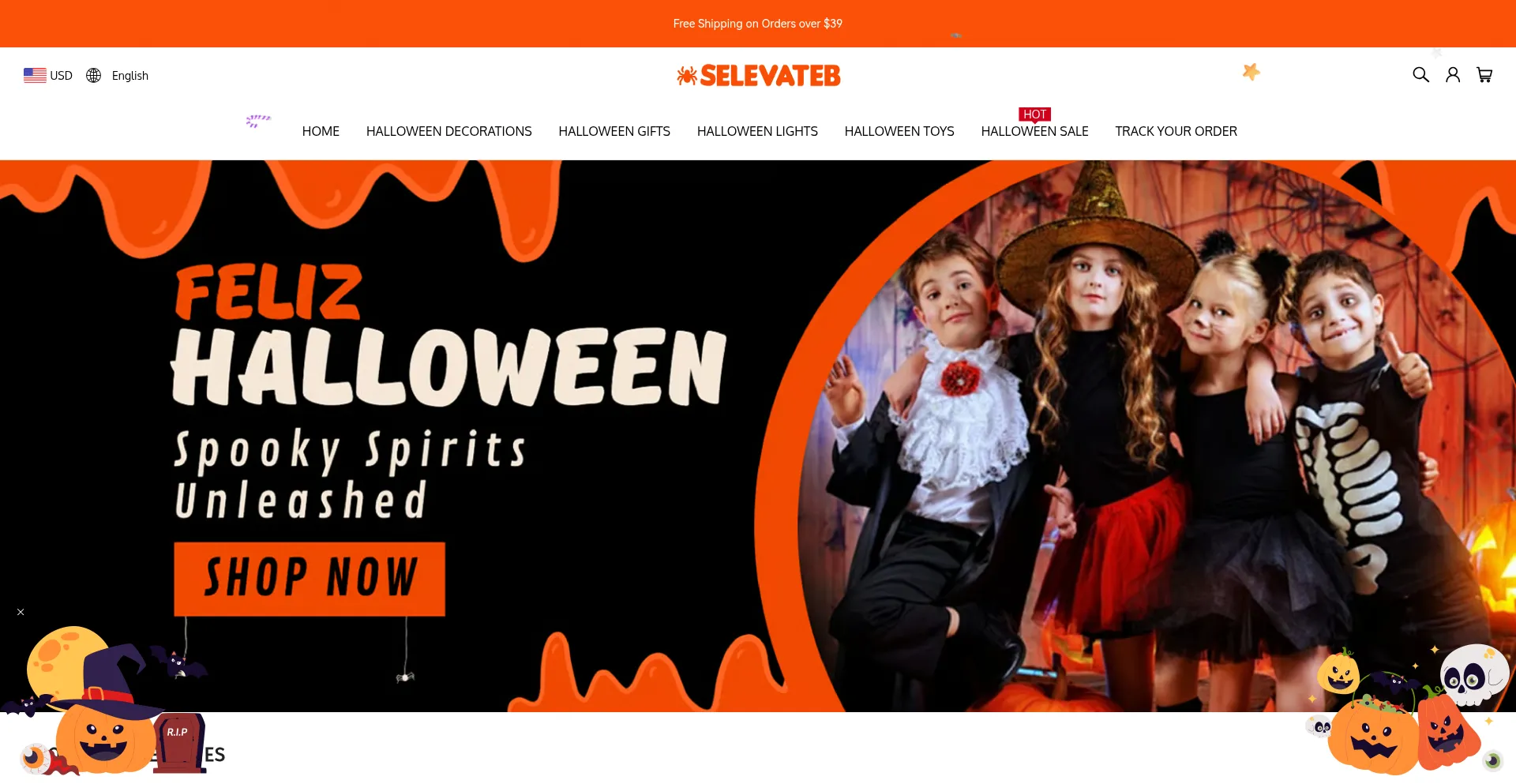Open the search magnifier icon

click(1420, 75)
